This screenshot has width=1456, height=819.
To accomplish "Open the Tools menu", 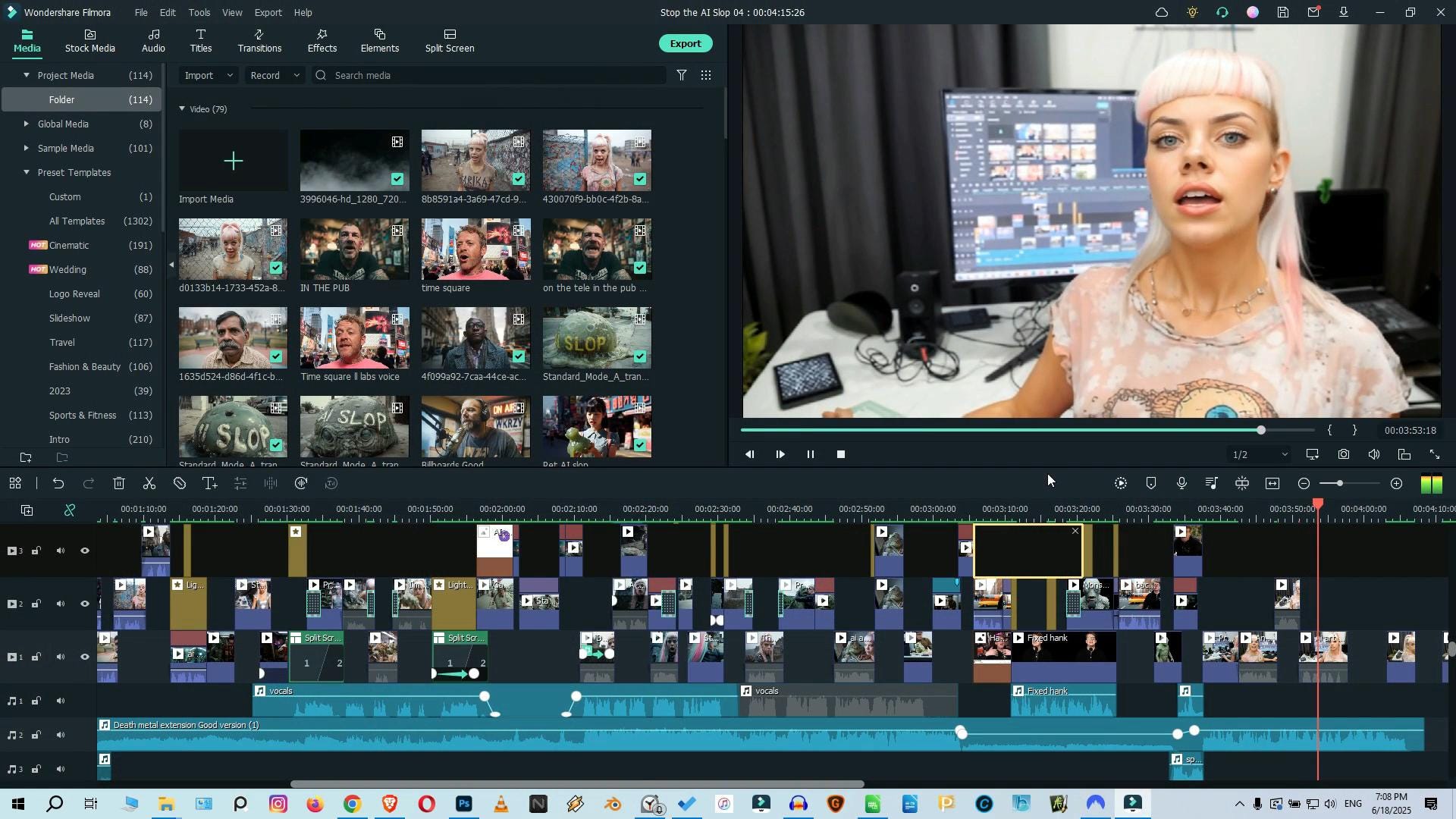I will coord(199,13).
